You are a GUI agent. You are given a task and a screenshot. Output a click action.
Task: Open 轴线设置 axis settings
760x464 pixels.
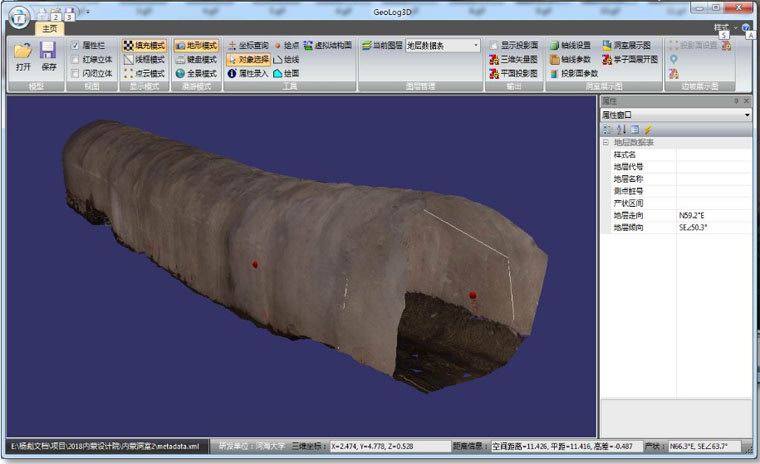click(570, 45)
